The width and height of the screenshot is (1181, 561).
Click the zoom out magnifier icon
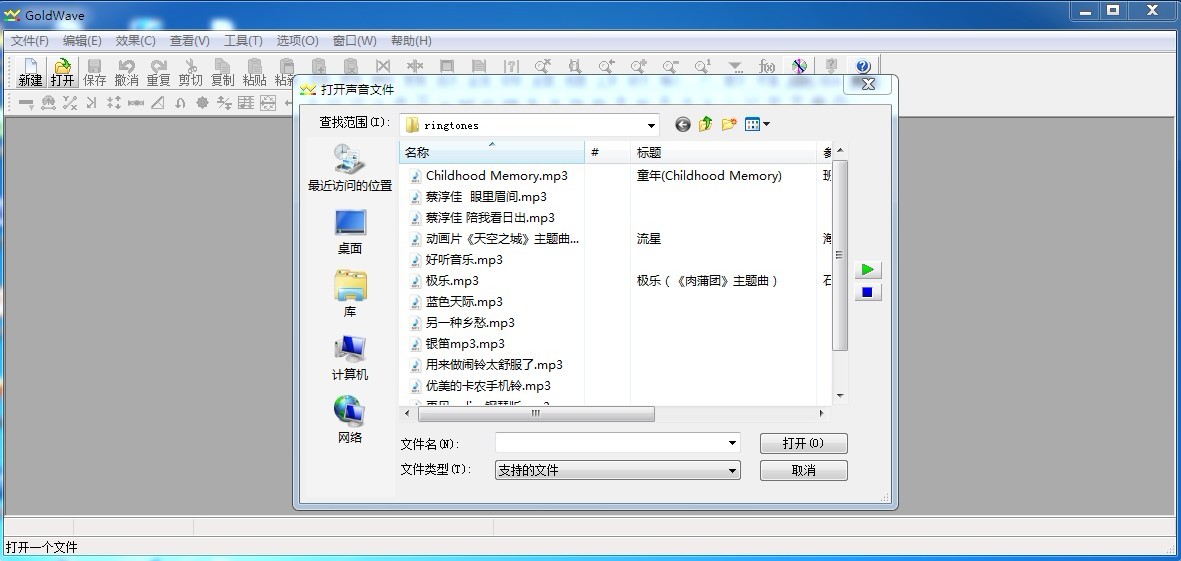[x=671, y=66]
